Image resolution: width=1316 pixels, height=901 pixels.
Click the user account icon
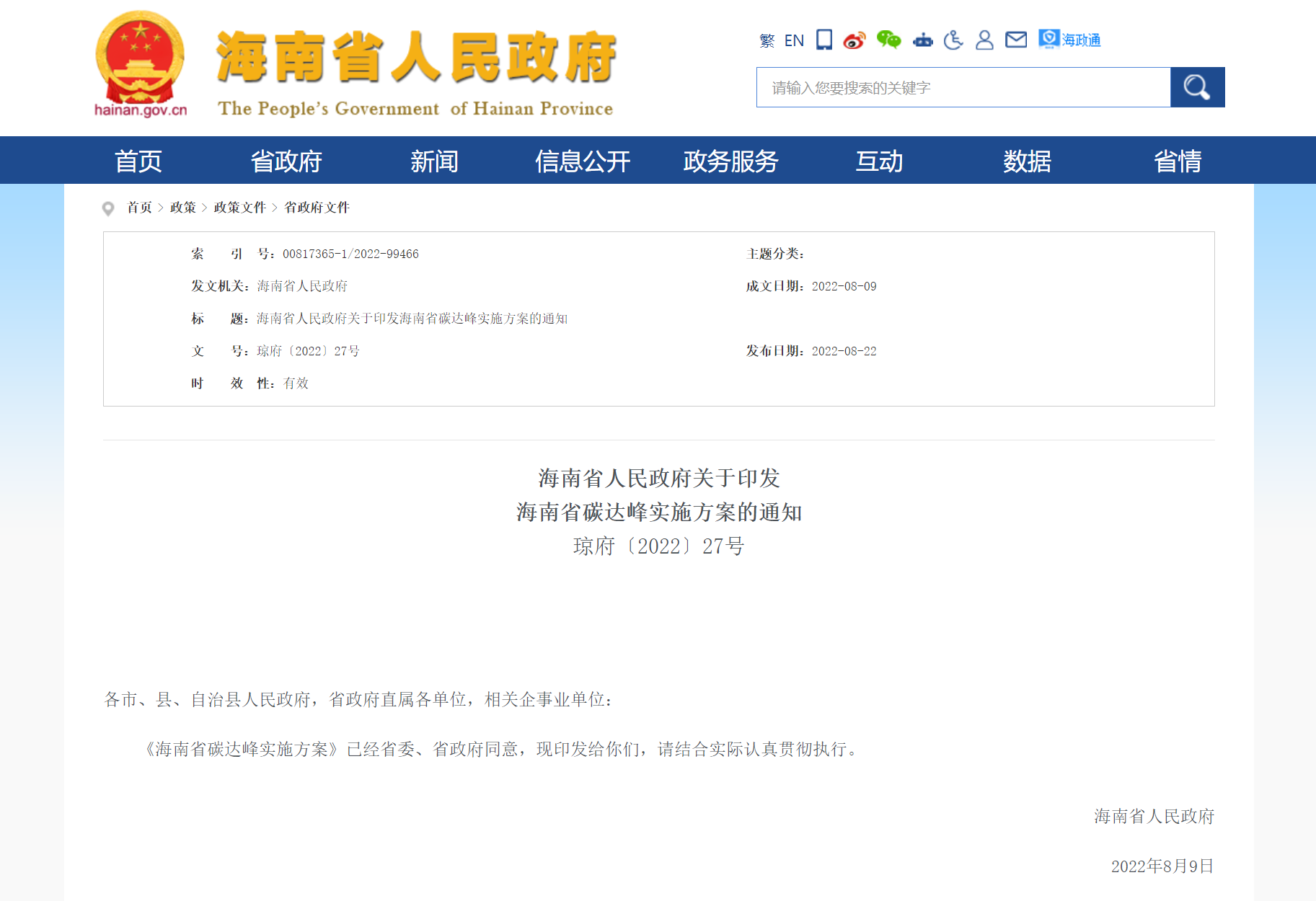[x=984, y=40]
